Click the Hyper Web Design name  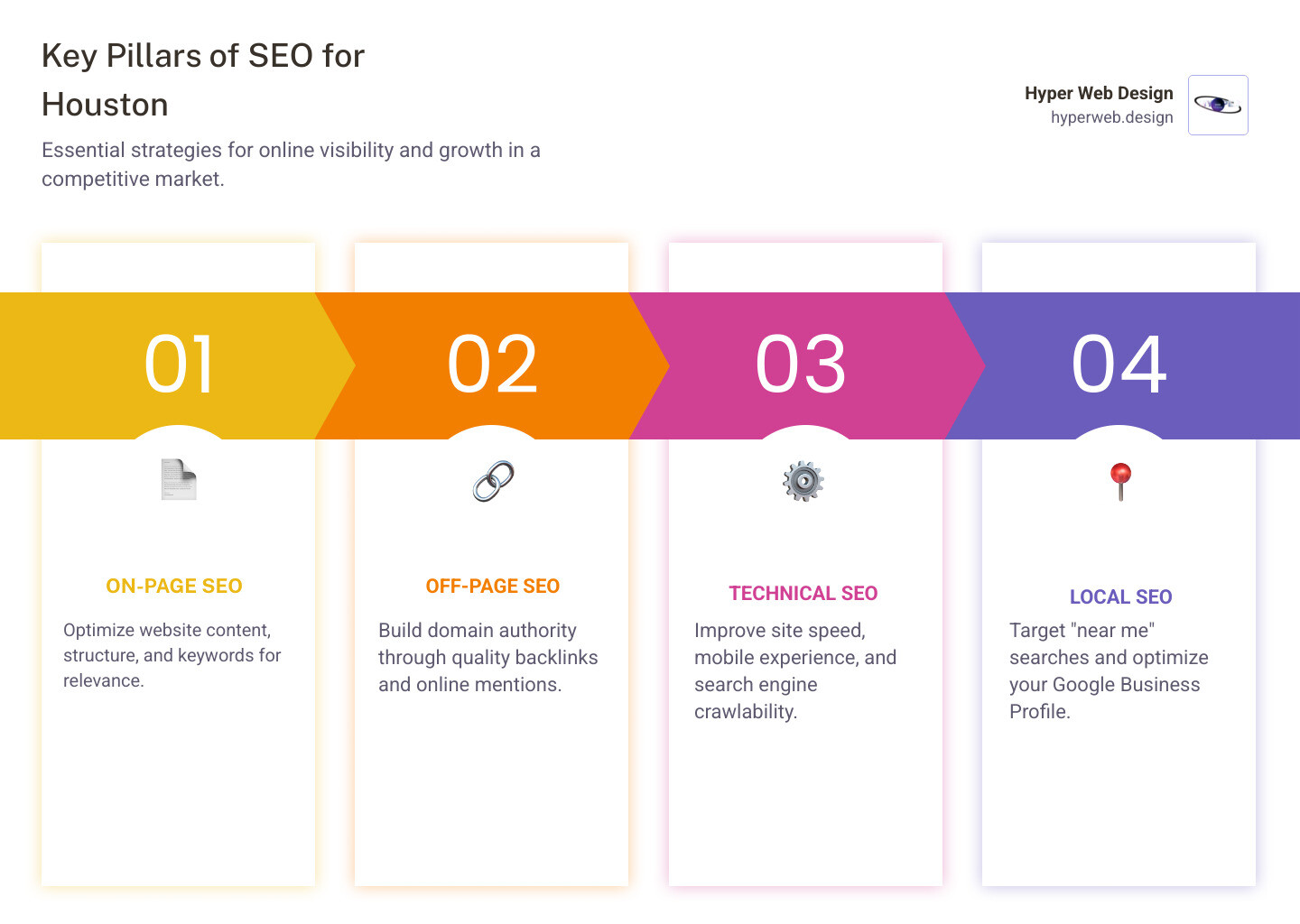point(1099,93)
